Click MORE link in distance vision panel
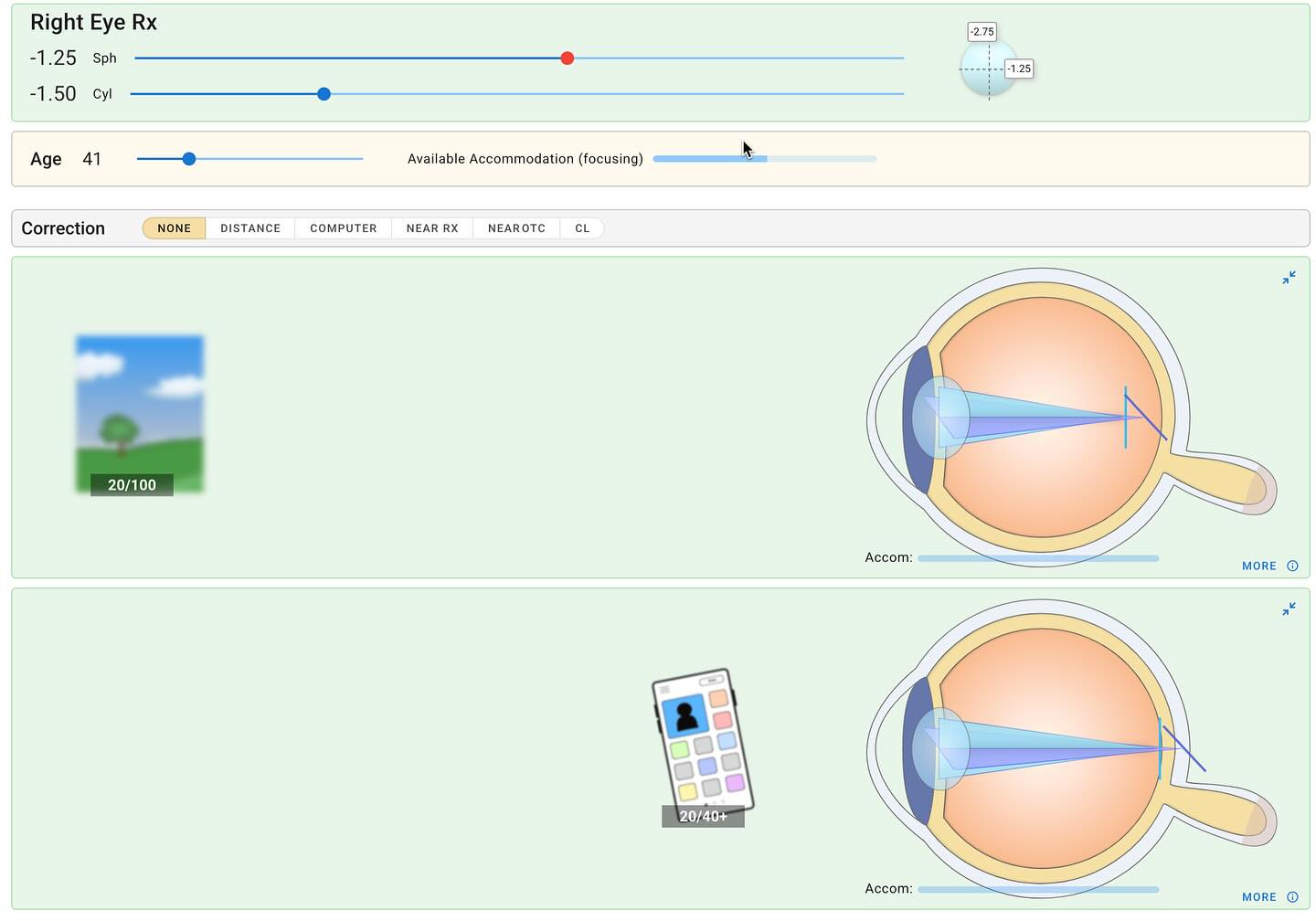This screenshot has width=1316, height=921. tap(1258, 566)
